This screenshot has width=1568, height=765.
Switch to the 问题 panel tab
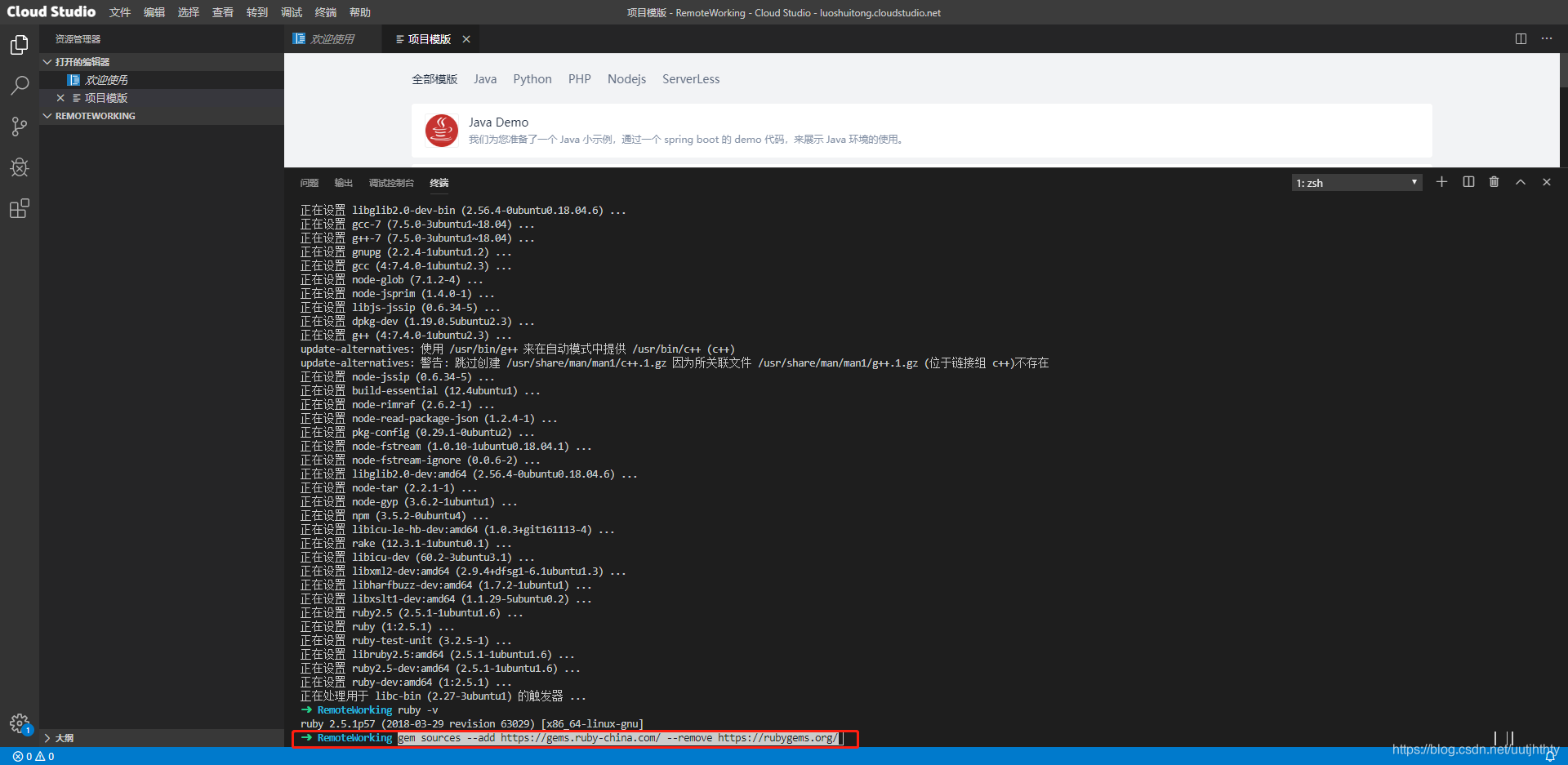tap(310, 183)
